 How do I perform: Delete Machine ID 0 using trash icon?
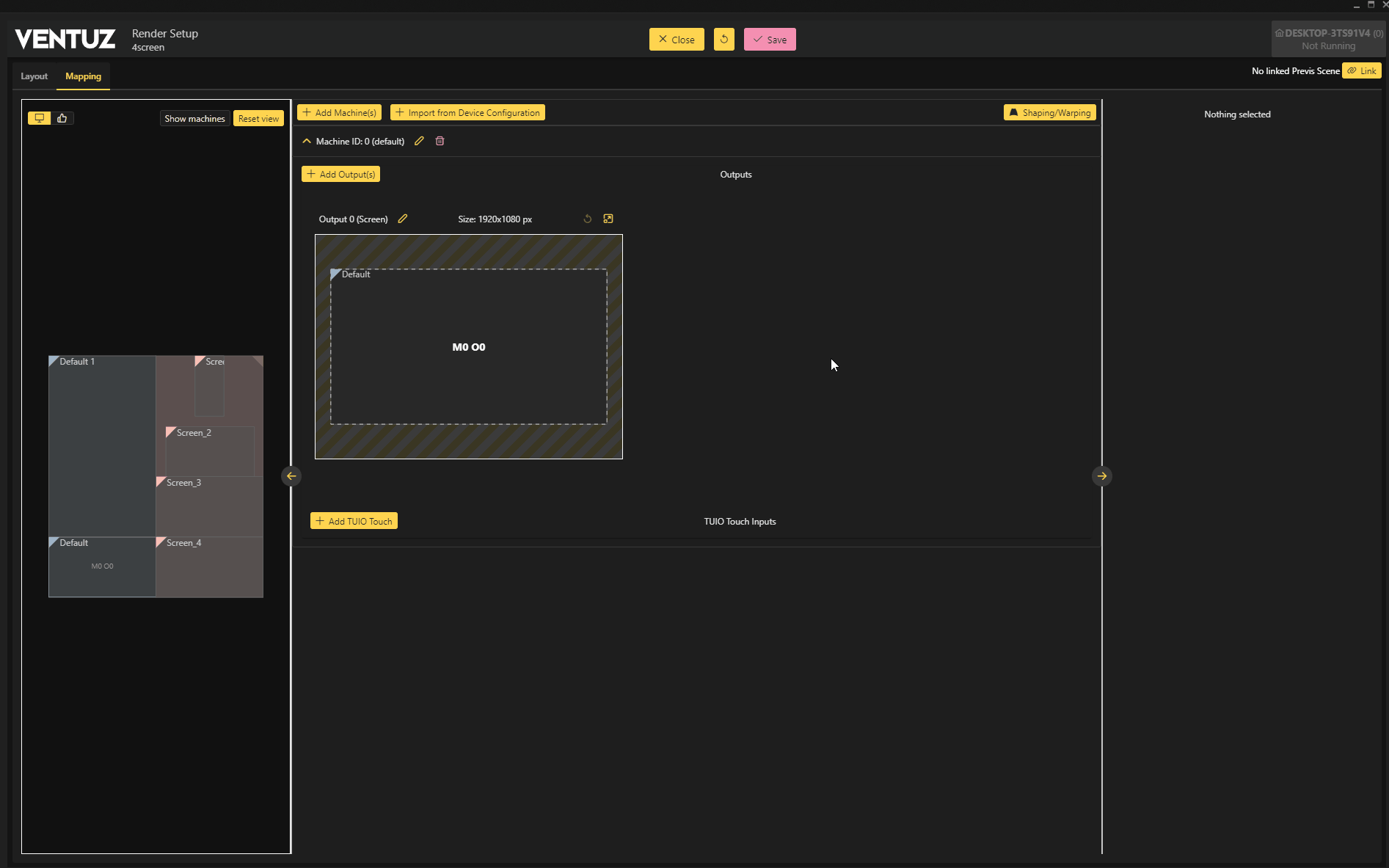(440, 141)
